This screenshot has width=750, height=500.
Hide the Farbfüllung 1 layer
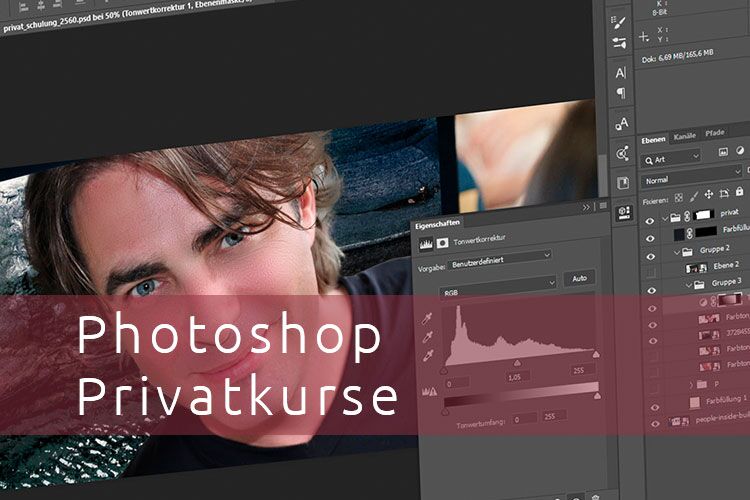point(655,407)
